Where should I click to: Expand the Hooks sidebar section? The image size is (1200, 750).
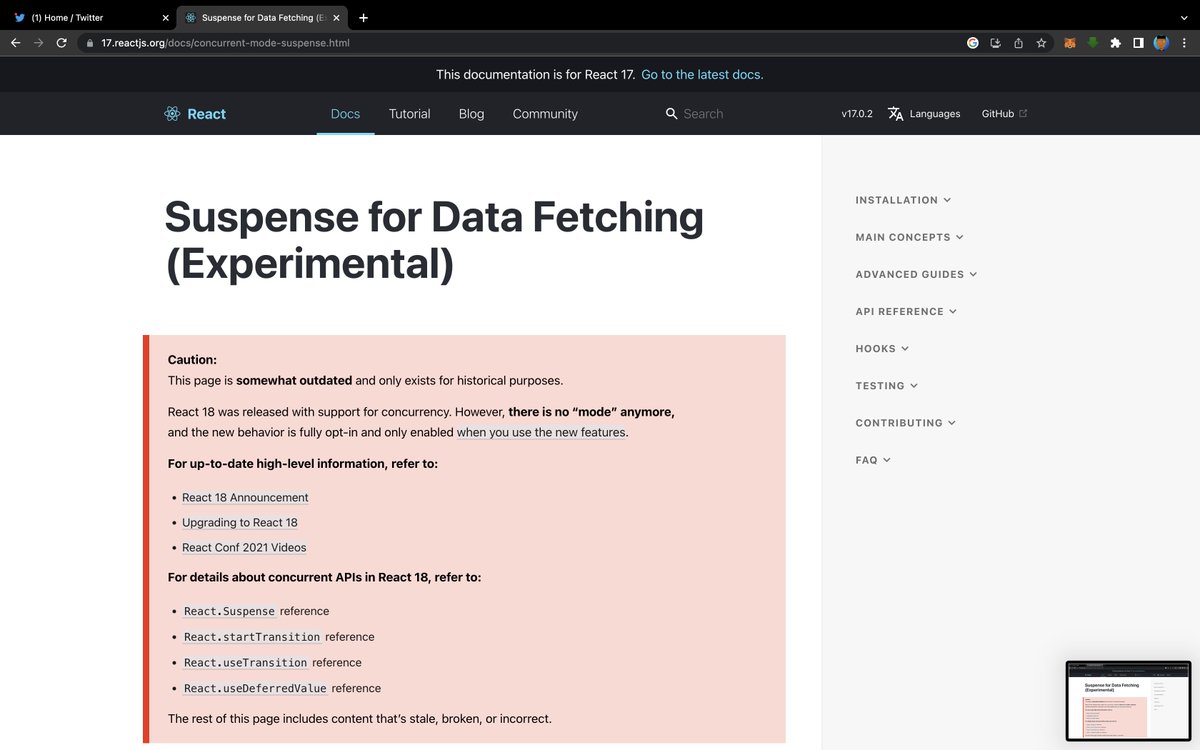[882, 348]
